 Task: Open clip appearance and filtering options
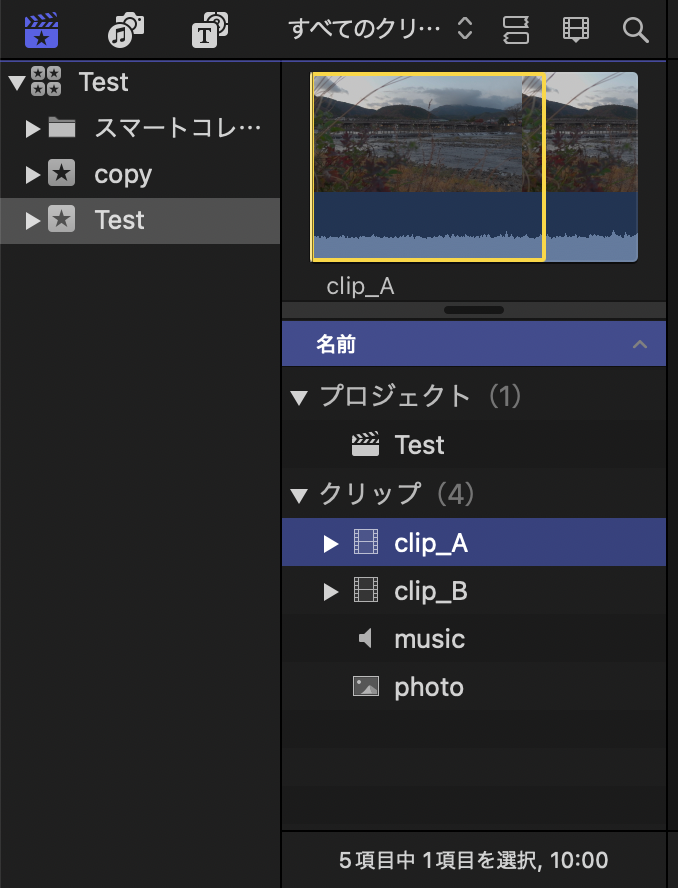pos(576,29)
